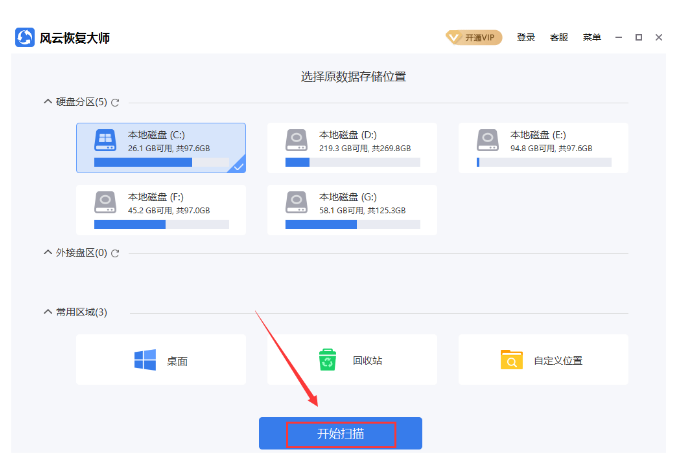
Task: Click the E: drive usage bar
Action: pos(544,163)
